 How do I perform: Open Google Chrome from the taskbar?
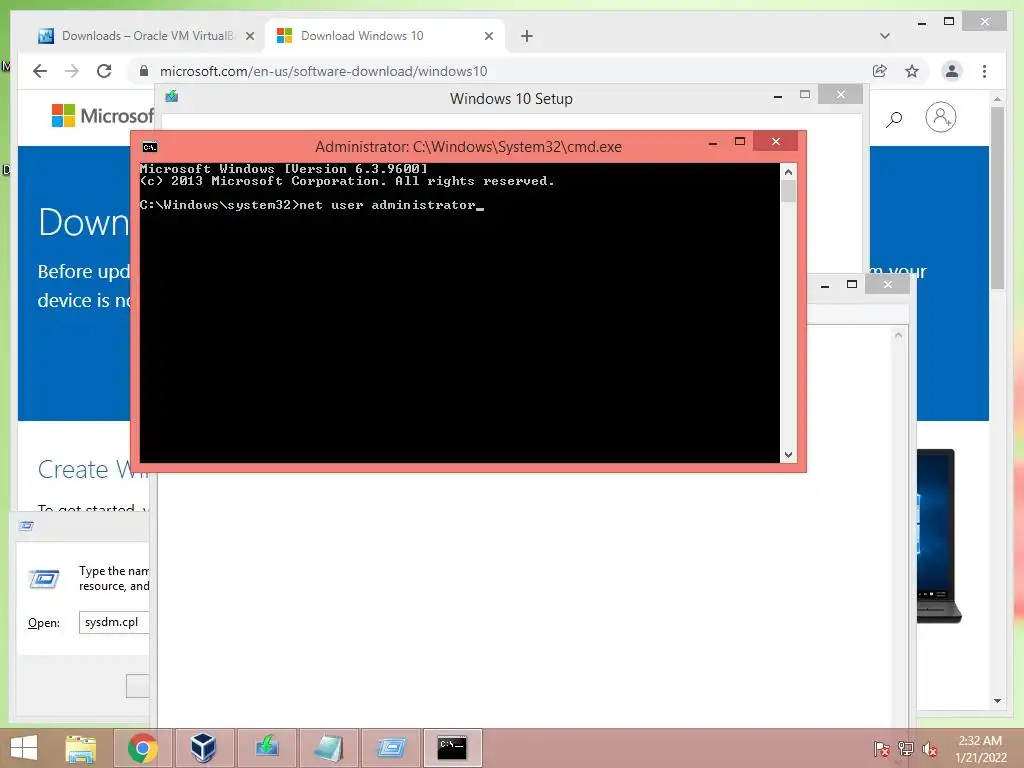pos(142,748)
